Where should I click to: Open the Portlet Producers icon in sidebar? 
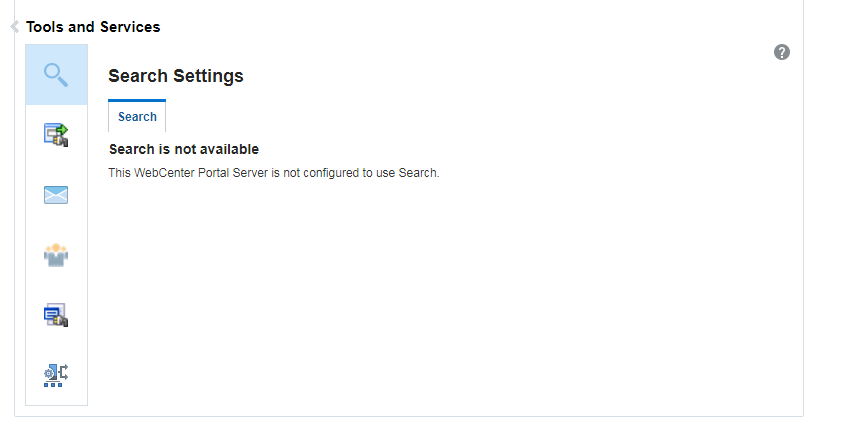coord(56,135)
